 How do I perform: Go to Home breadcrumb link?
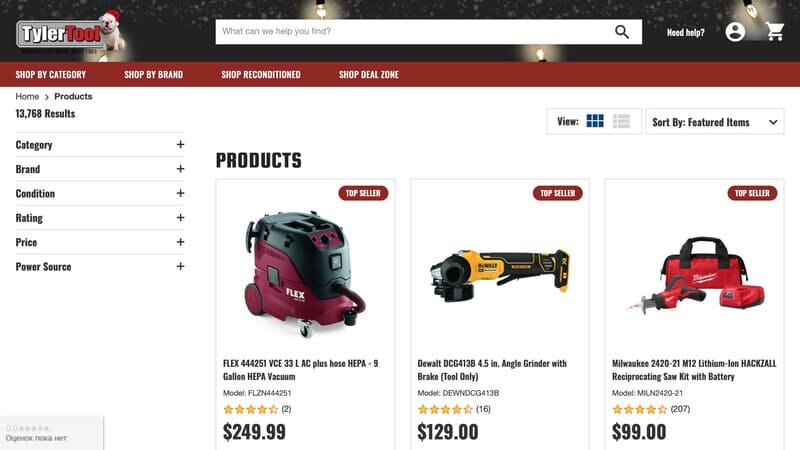click(x=27, y=96)
